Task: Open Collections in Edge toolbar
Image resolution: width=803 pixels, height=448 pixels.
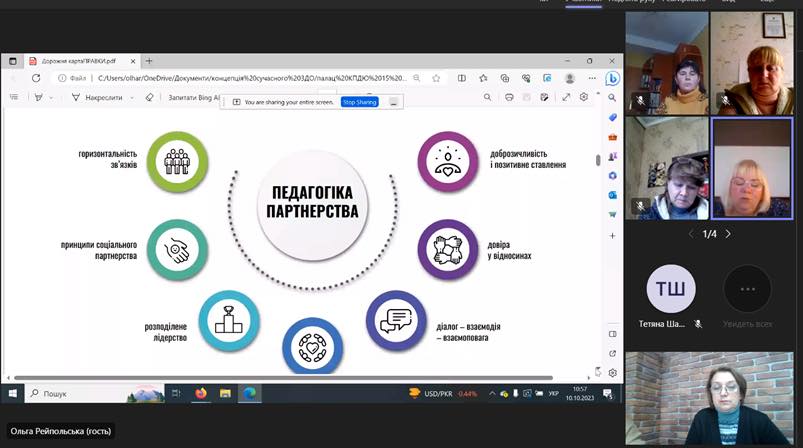Action: tap(505, 78)
